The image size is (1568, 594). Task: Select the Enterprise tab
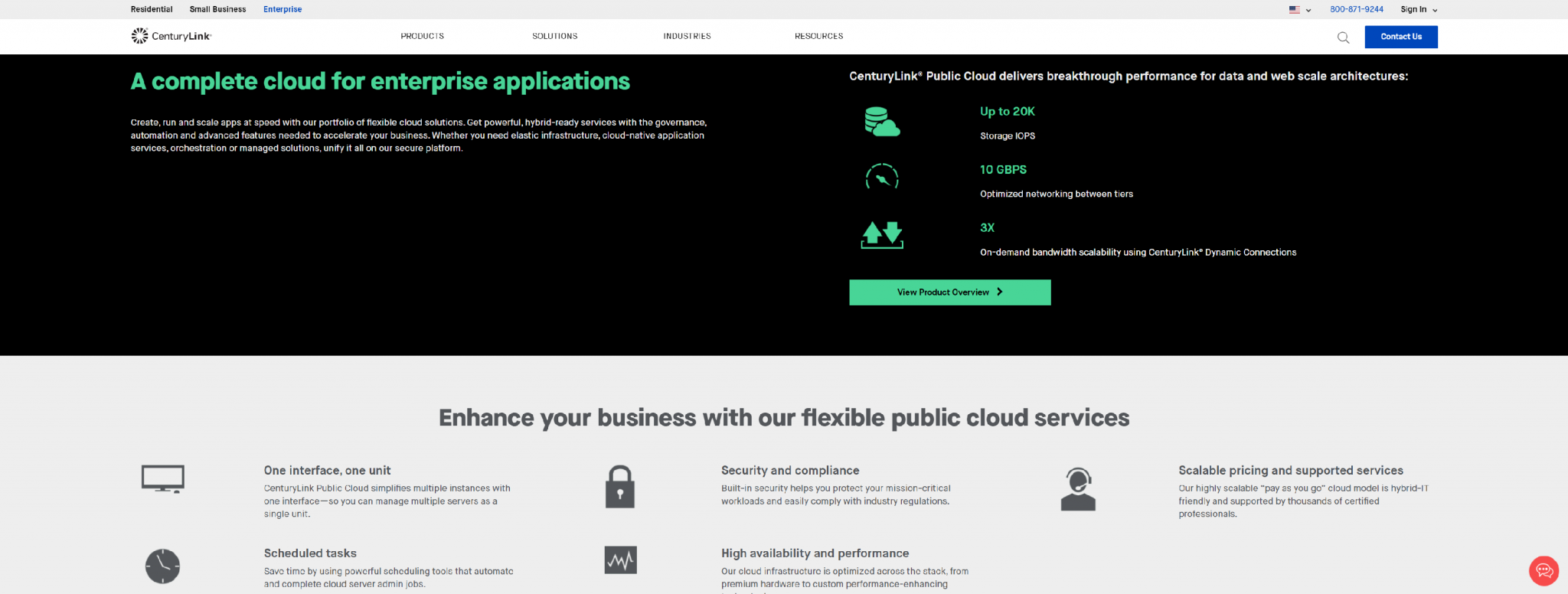[x=283, y=9]
